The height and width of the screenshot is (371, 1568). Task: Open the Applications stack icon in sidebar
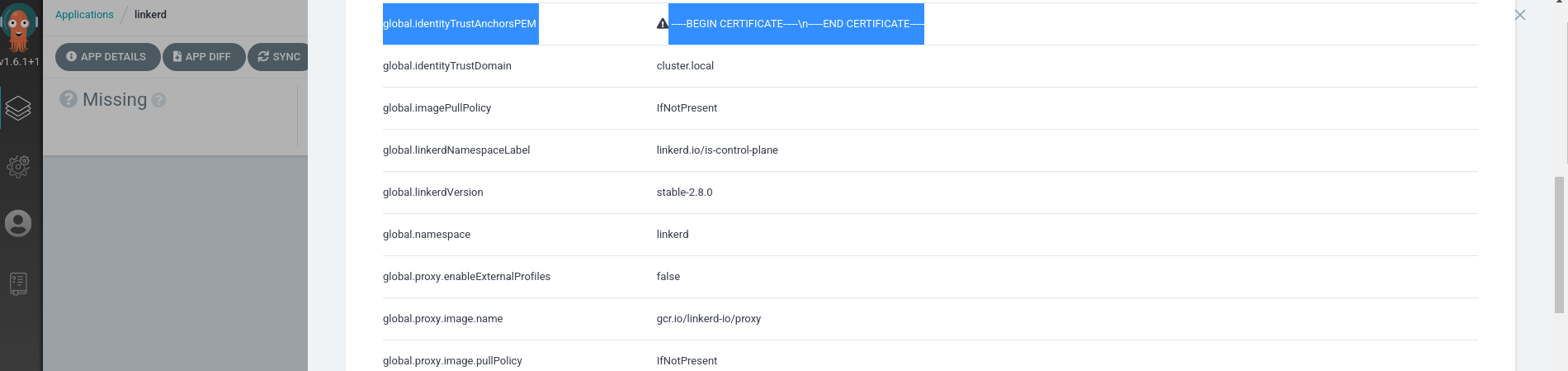point(18,108)
